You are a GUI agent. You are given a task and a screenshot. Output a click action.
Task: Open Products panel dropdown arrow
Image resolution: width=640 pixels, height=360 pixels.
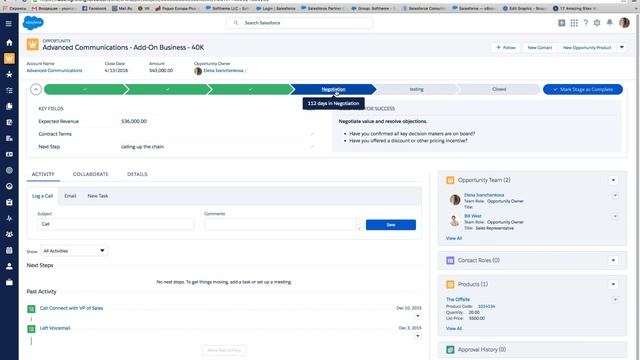[613, 284]
